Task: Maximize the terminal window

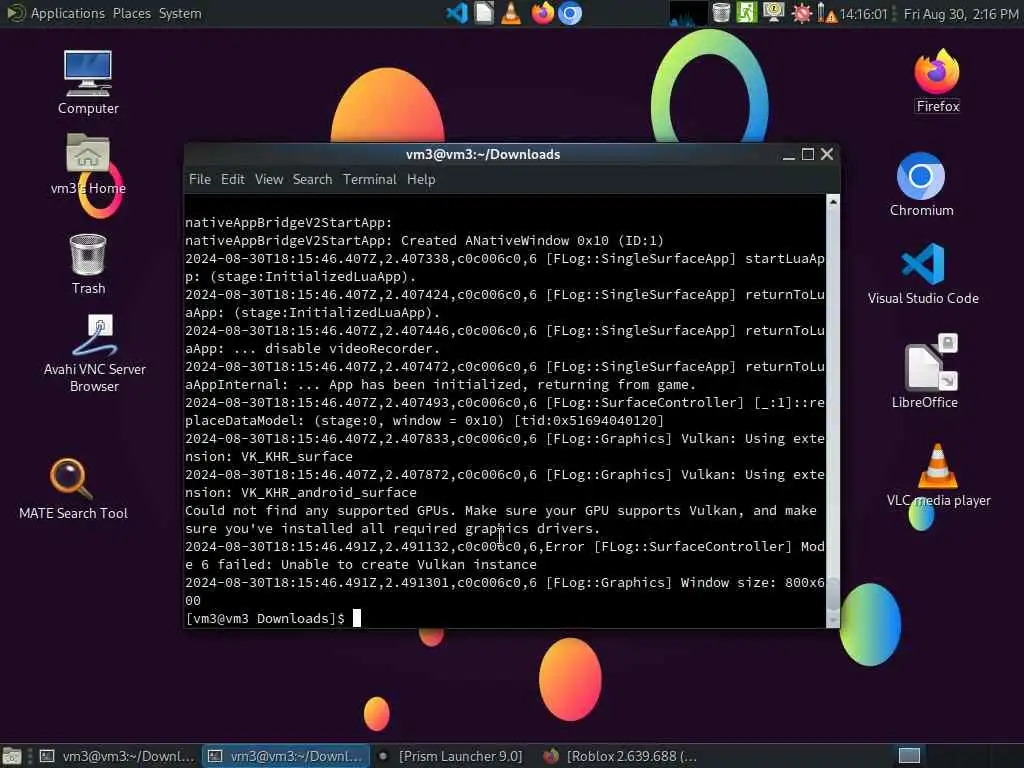Action: tap(808, 154)
